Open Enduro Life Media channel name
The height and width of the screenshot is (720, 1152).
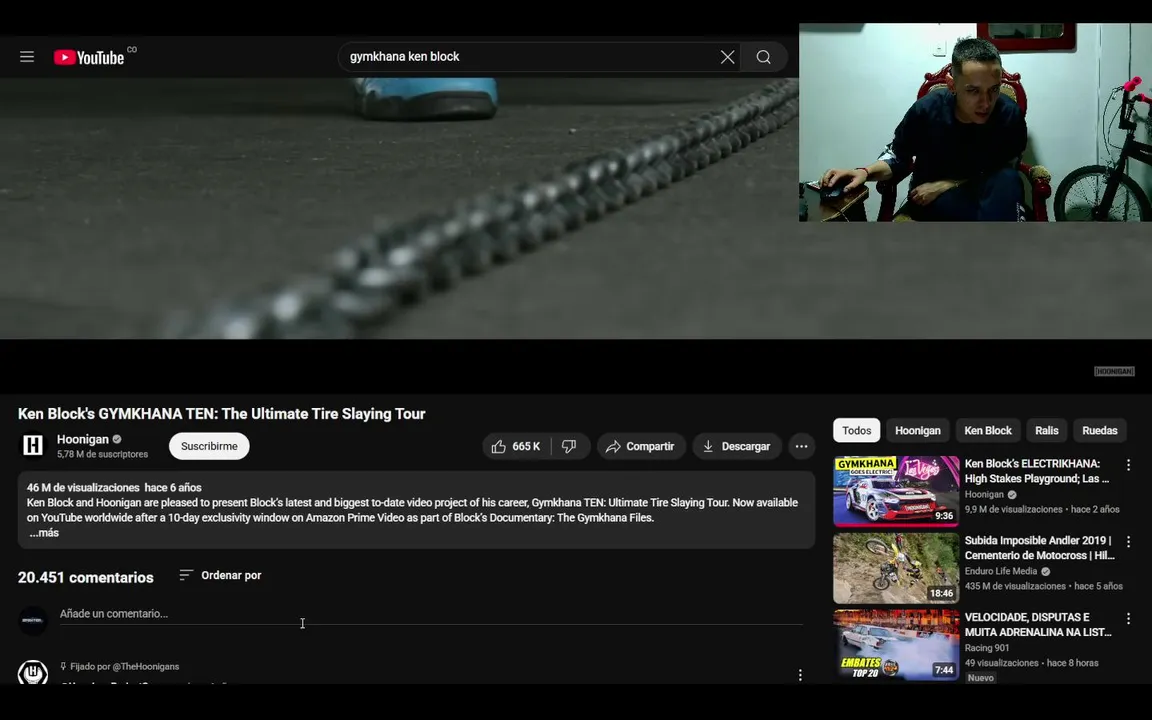pyautogui.click(x=1001, y=571)
